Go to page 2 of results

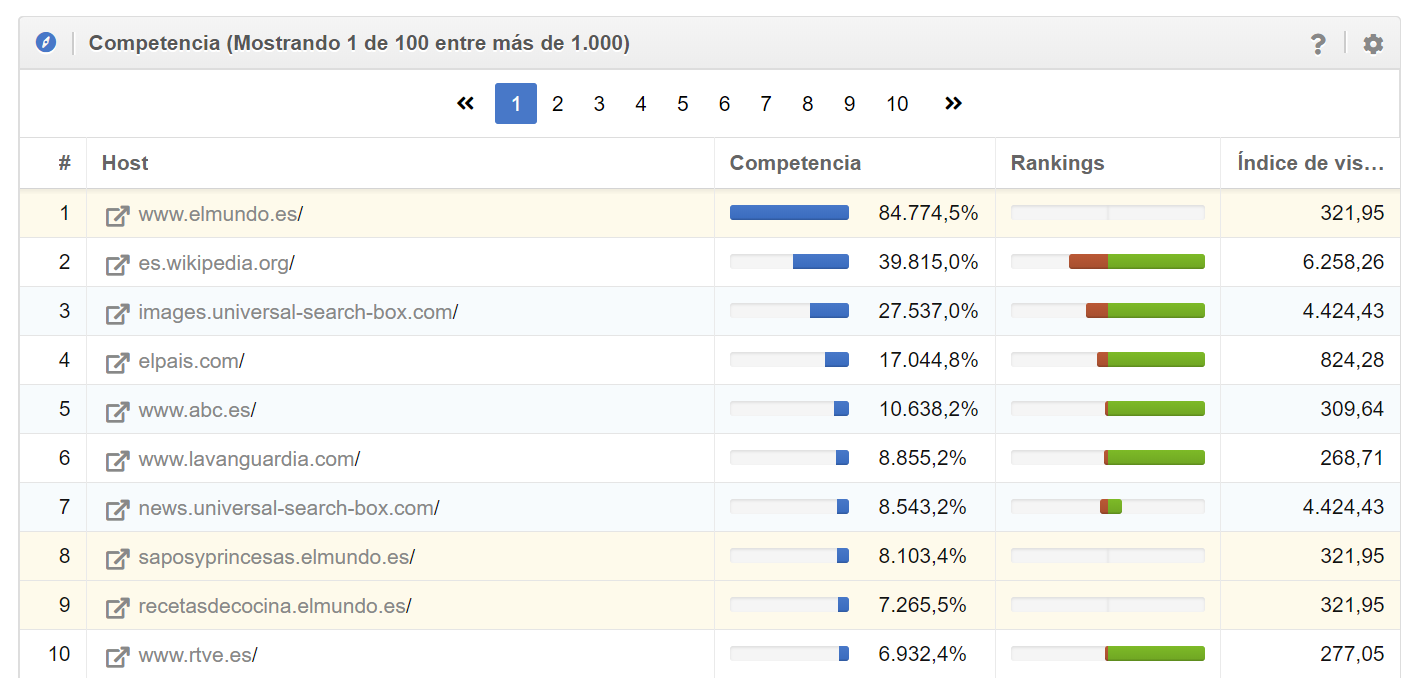[x=557, y=104]
